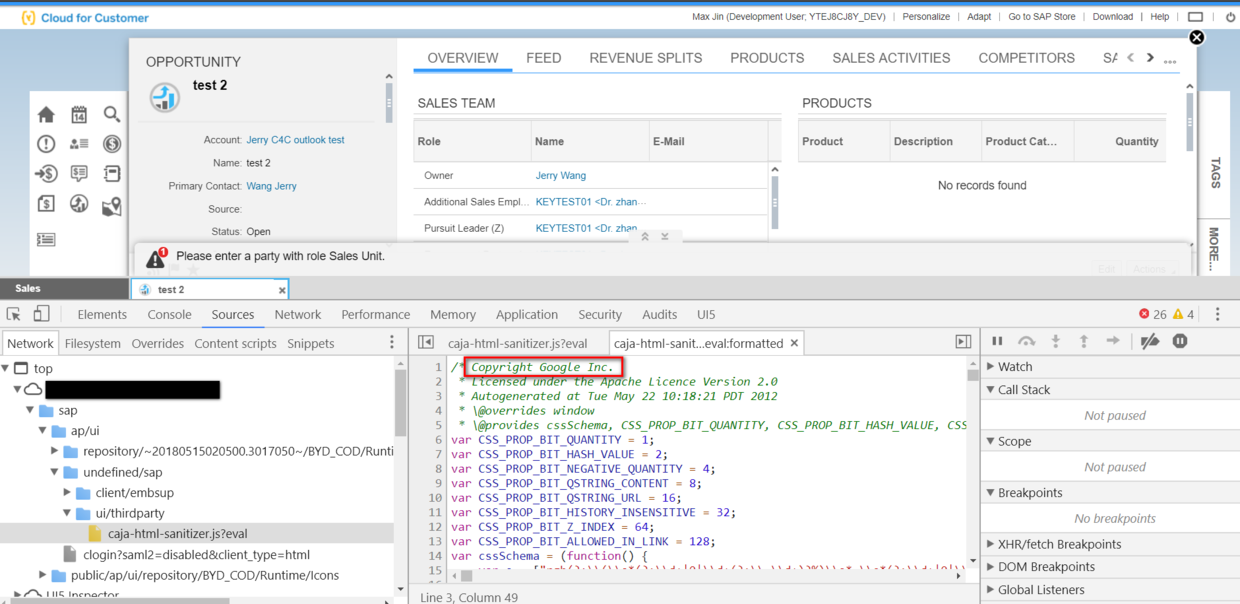This screenshot has width=1240, height=604.
Task: Collapse the ui/thirdparty folder
Action: pos(69,513)
